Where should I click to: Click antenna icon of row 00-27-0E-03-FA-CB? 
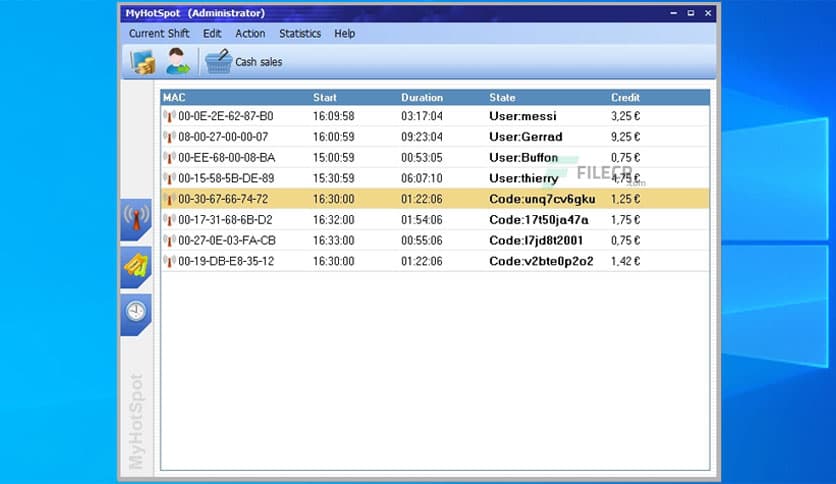169,241
